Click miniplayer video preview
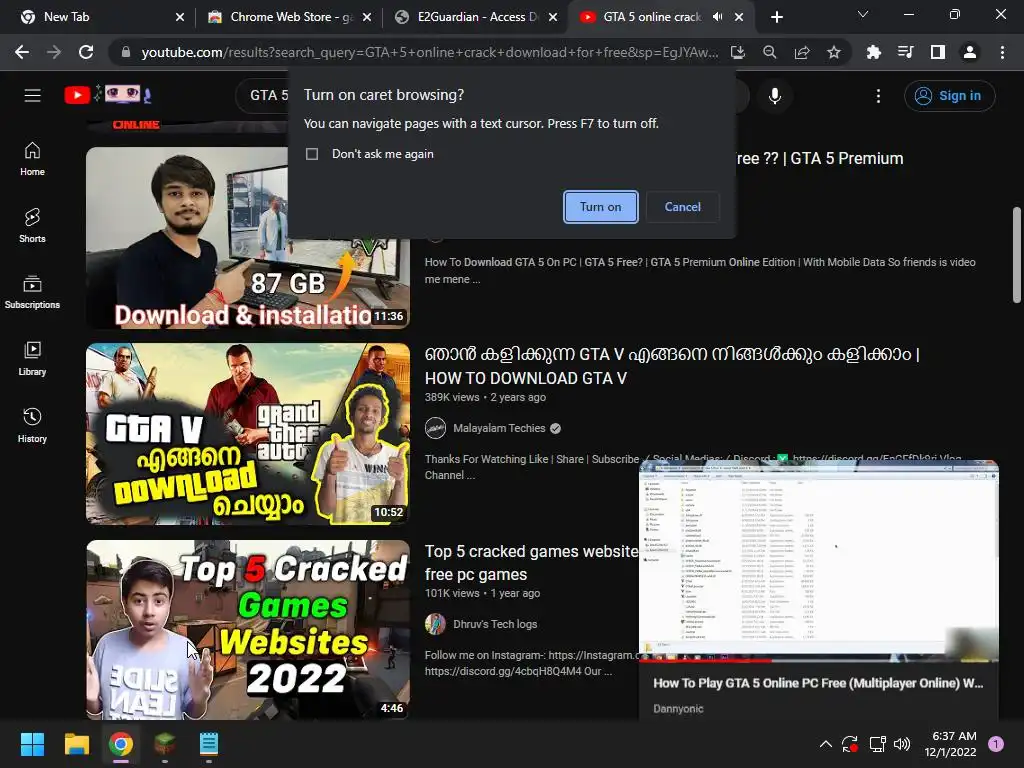1024x768 pixels. pos(818,560)
